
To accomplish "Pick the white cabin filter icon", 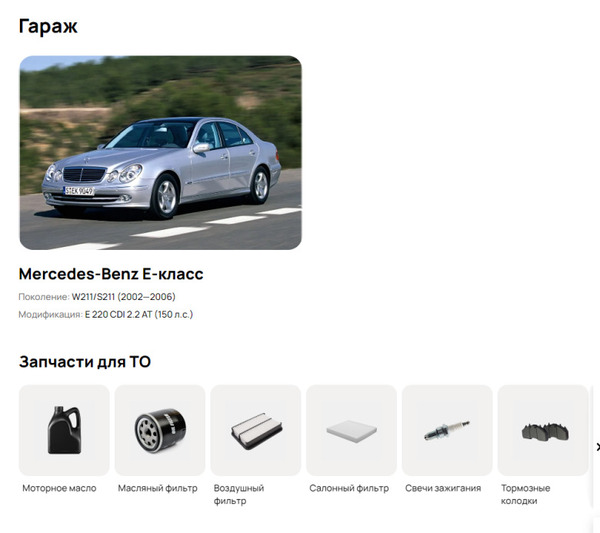I will pyautogui.click(x=351, y=430).
